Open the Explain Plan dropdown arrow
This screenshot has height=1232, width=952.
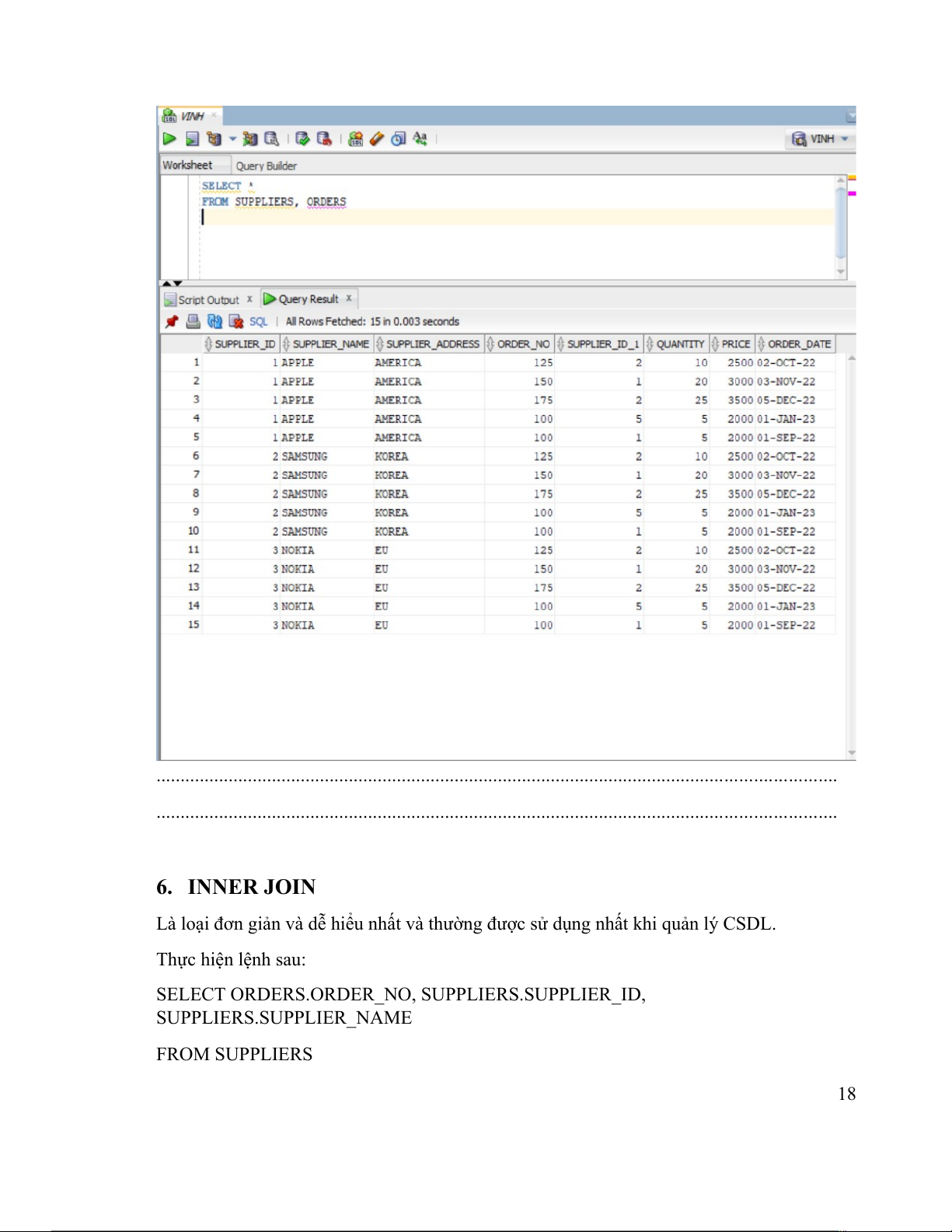click(232, 139)
